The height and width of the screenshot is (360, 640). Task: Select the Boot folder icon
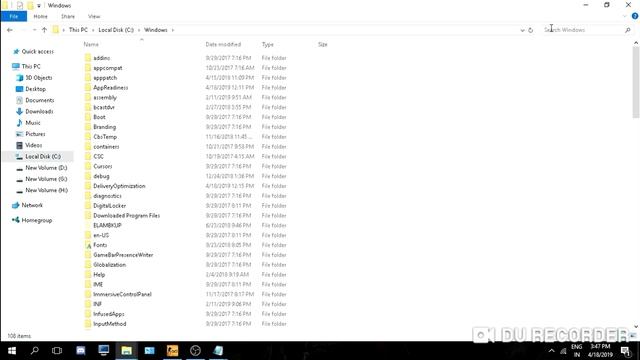(88, 117)
